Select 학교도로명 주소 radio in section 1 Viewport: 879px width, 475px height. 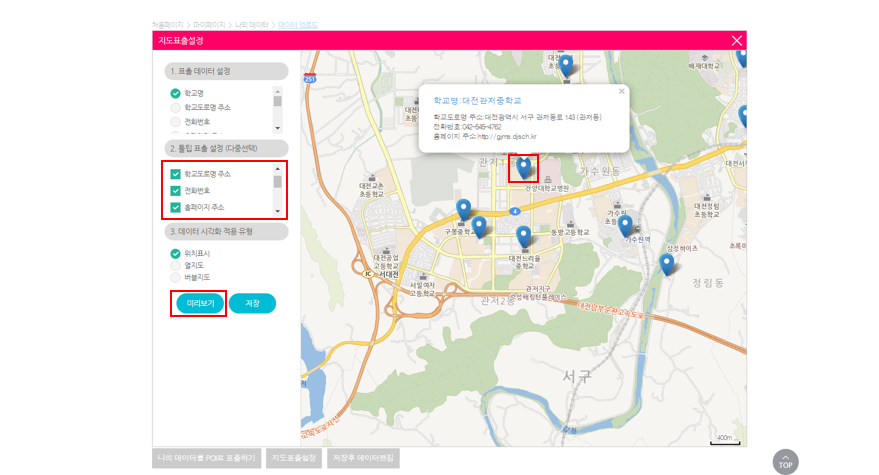point(175,108)
